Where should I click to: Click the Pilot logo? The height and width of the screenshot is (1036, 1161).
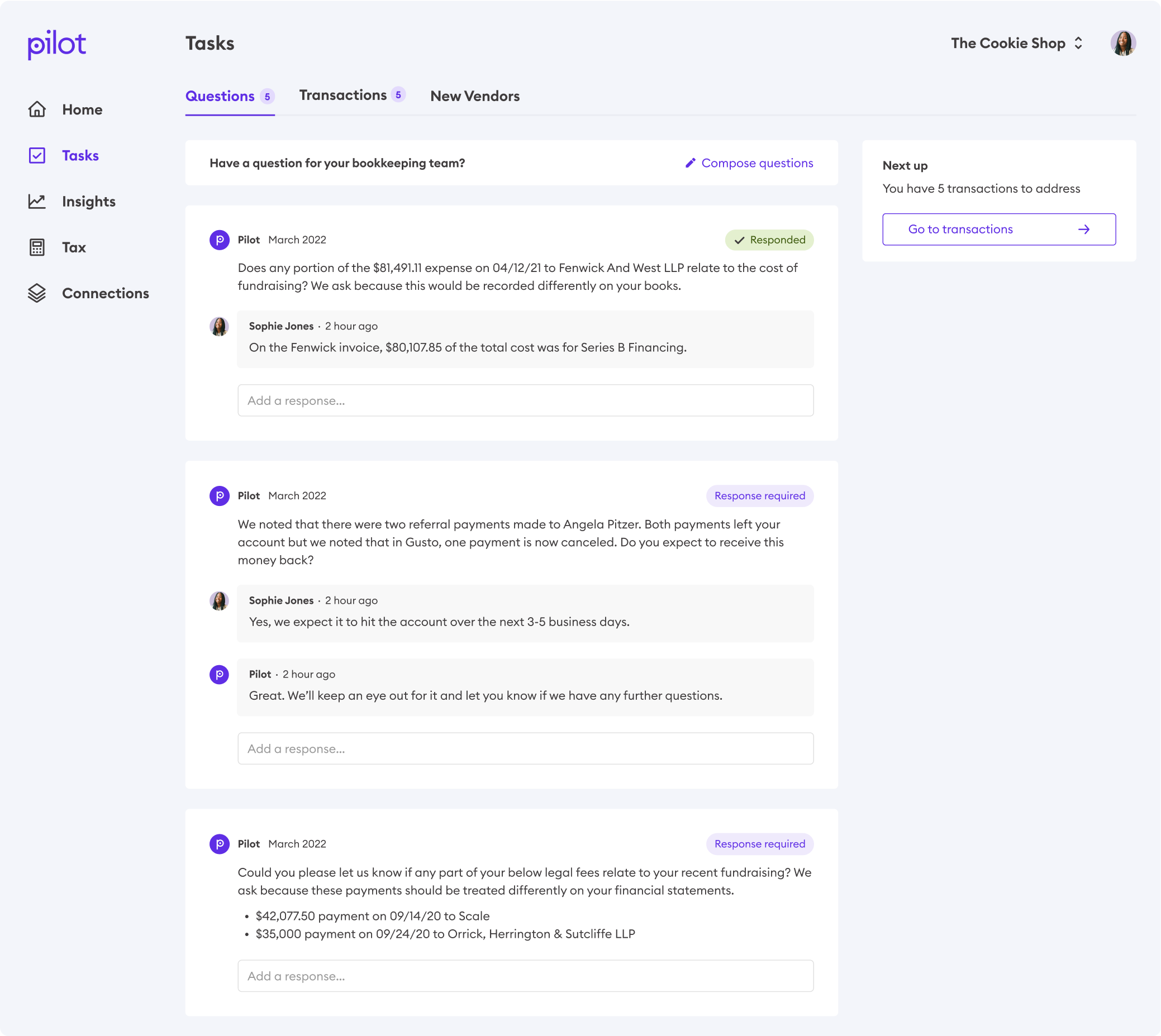[57, 45]
